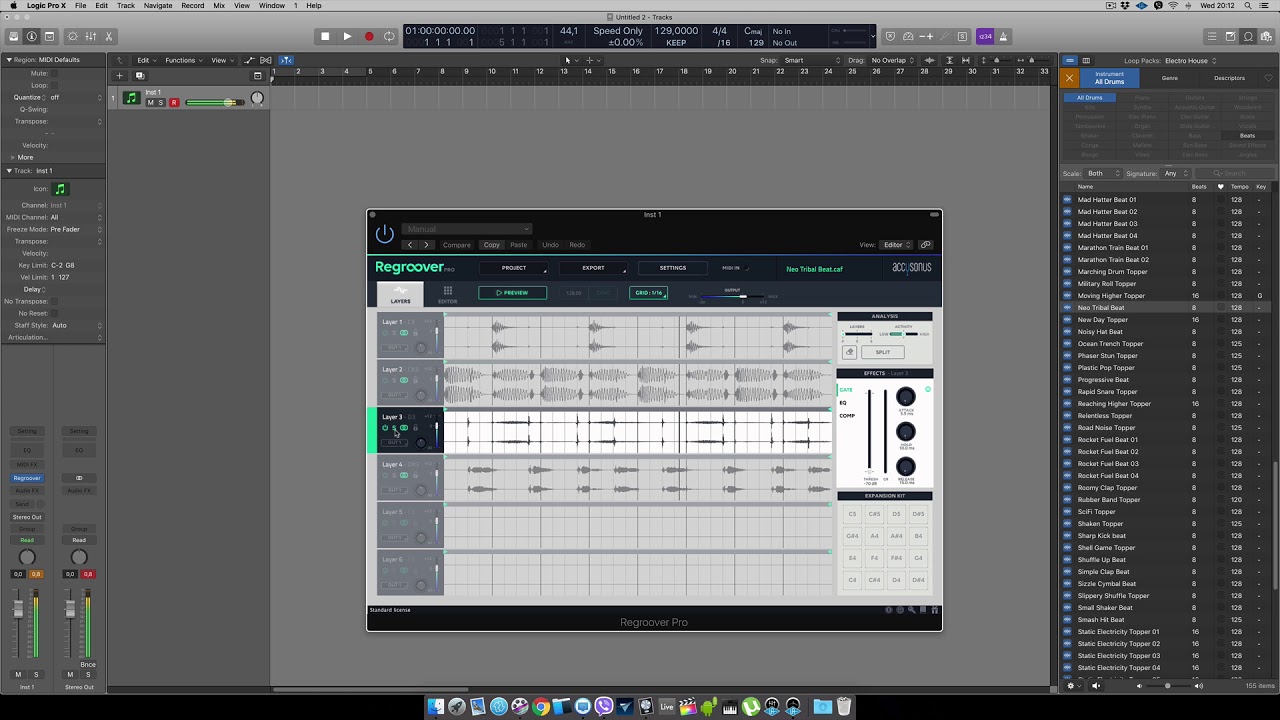Tick the region Mute checkbox in the Inspector
1280x720 pixels.
click(x=55, y=73)
